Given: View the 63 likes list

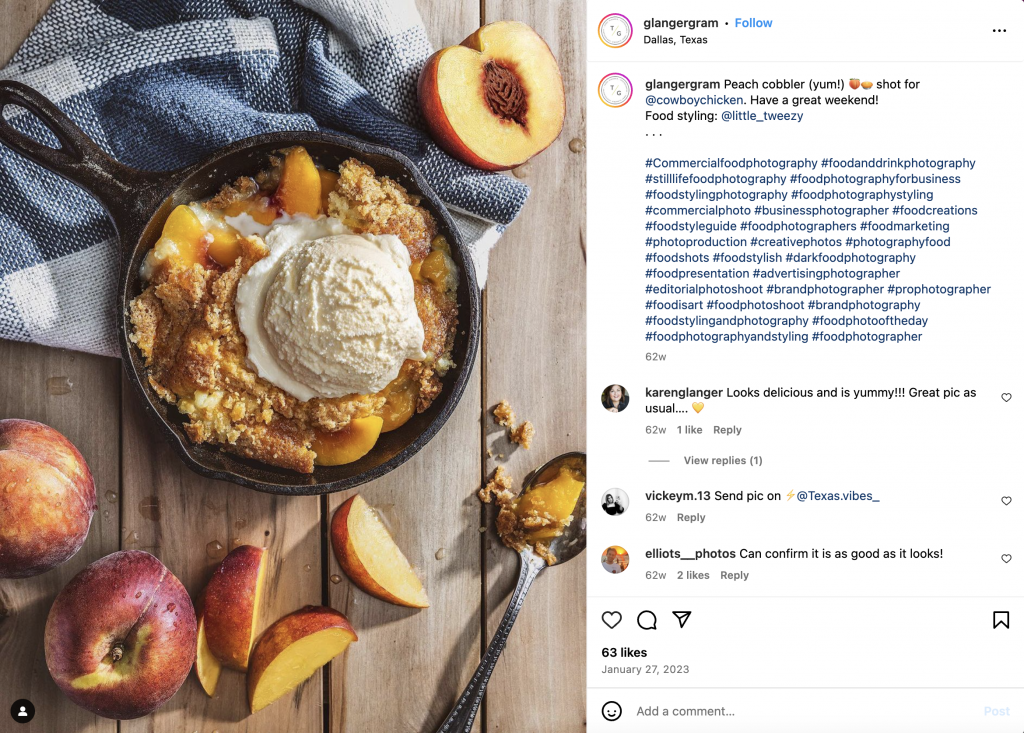Looking at the screenshot, I should pos(624,652).
